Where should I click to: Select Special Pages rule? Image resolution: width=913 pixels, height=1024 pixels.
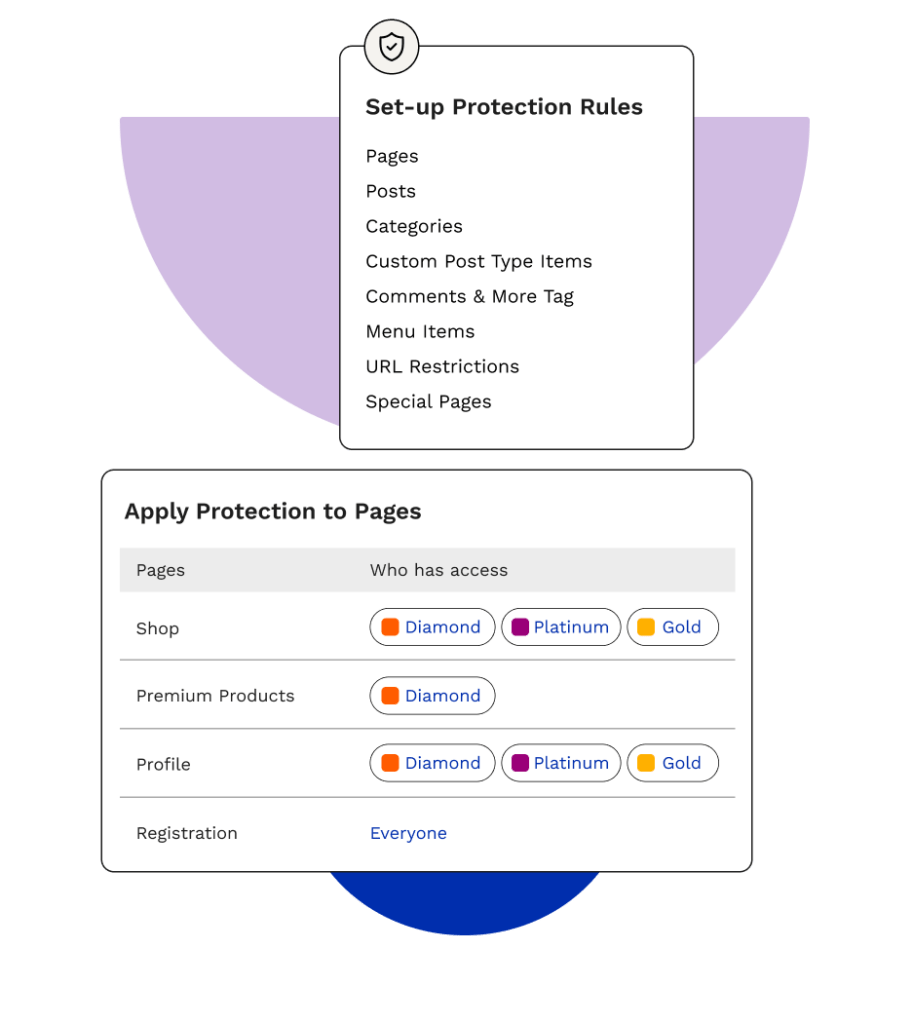[x=428, y=401]
